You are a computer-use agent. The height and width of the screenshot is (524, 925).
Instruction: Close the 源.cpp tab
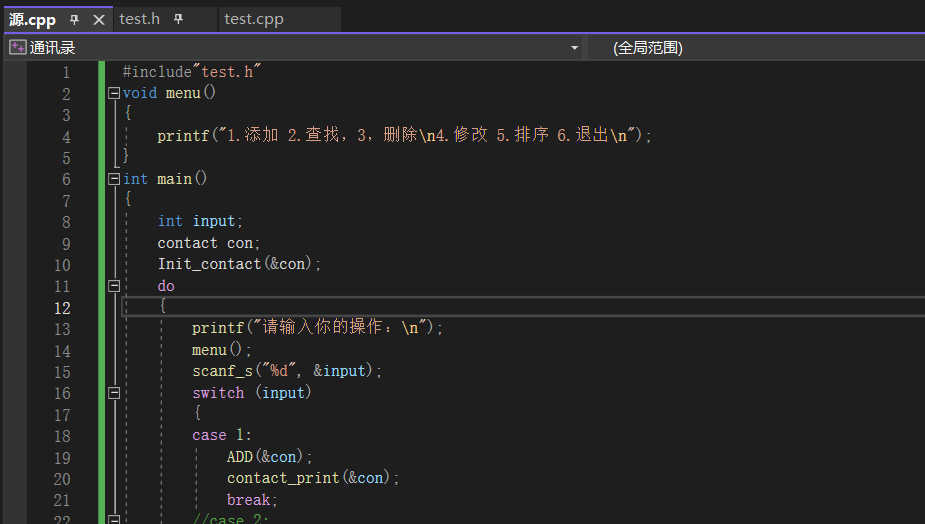coord(98,19)
